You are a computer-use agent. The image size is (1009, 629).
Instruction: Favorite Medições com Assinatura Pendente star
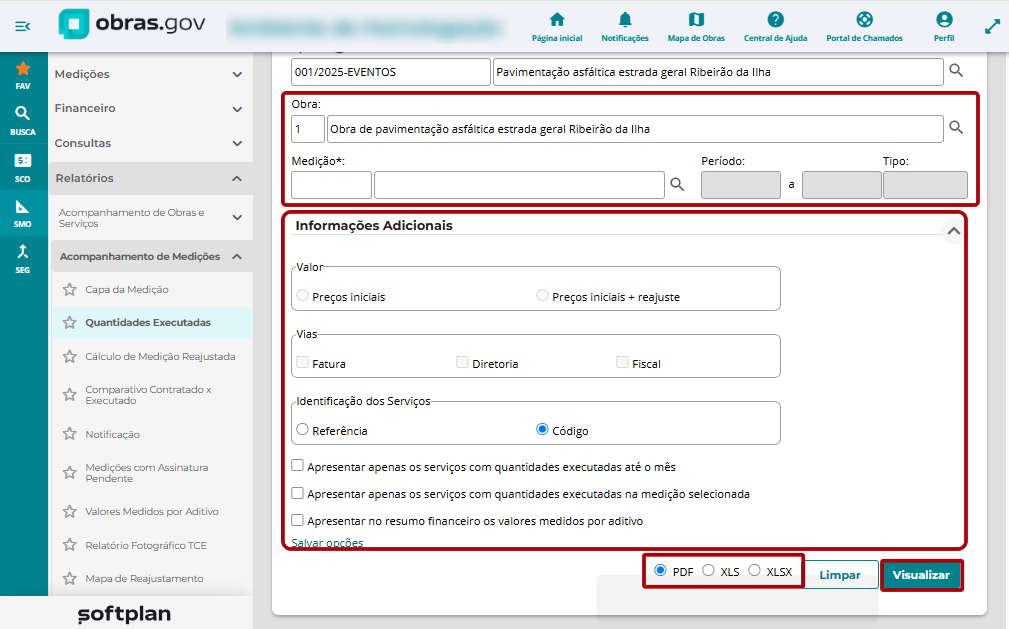(69, 473)
